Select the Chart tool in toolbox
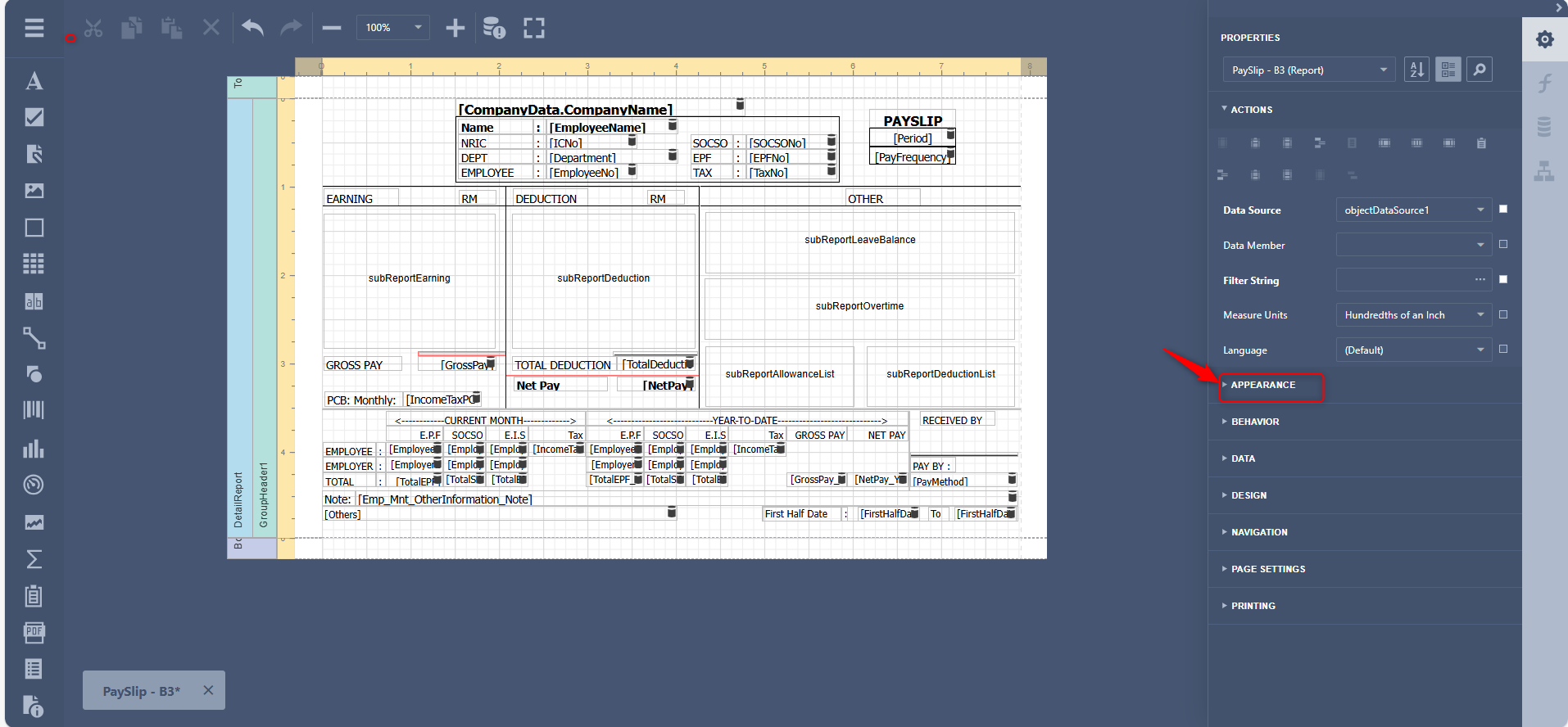This screenshot has height=727, width=1568. (34, 448)
